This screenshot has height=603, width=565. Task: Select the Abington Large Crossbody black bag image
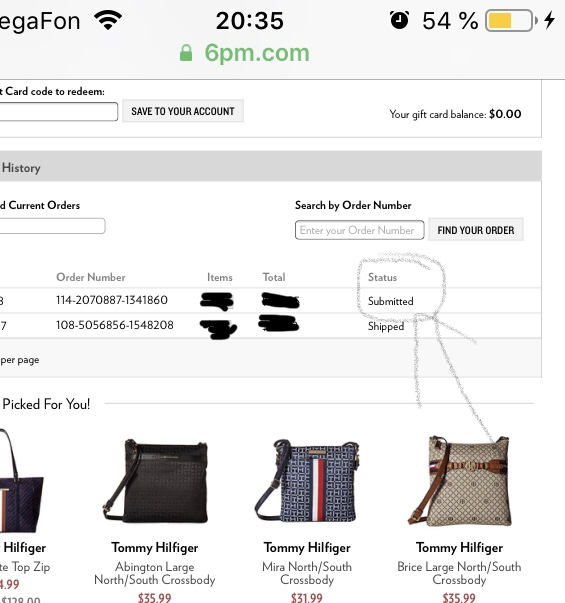click(155, 481)
